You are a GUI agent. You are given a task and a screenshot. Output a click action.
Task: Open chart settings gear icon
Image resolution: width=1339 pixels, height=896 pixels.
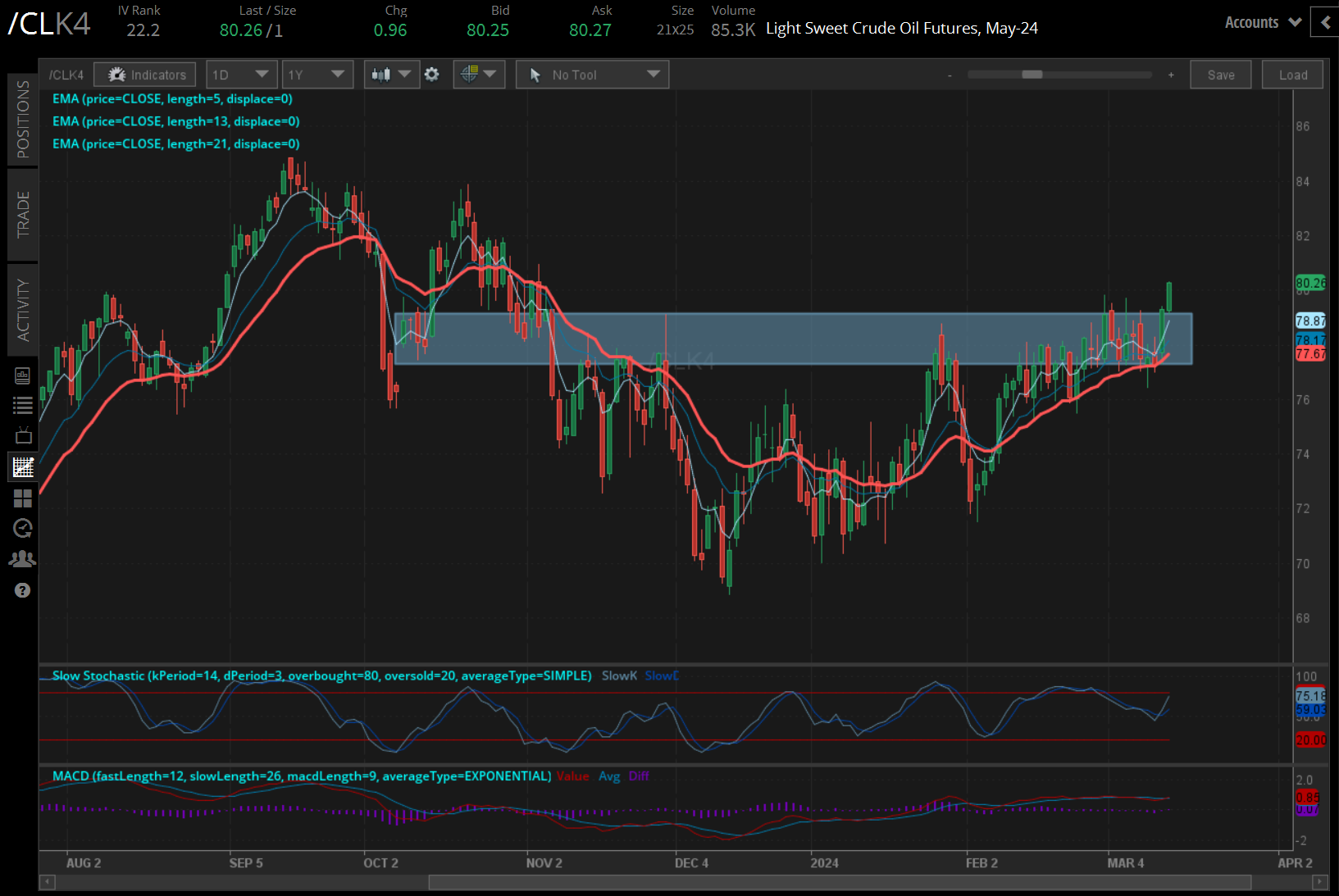coord(432,75)
